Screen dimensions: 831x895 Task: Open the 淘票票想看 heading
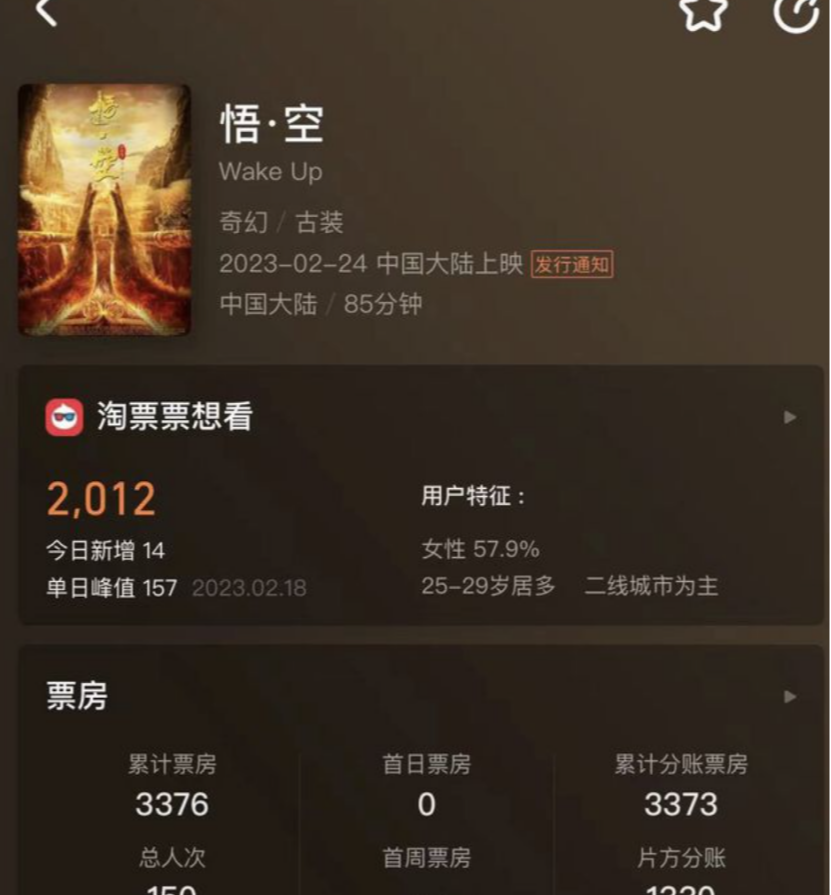[175, 416]
